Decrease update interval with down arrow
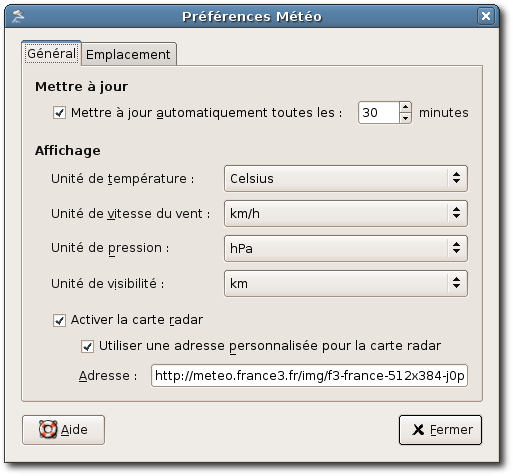This screenshot has height=476, width=513. pos(405,118)
